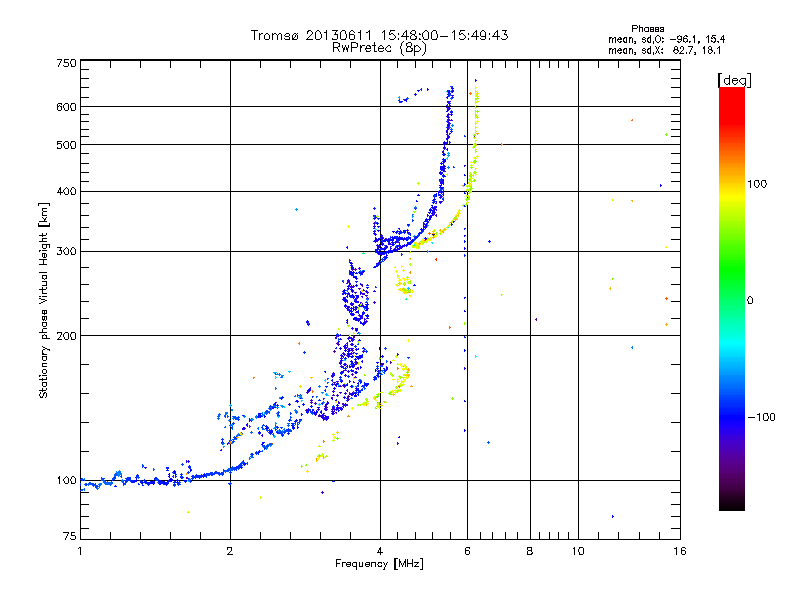Click the colorbar tick label '0'
Image resolution: width=800 pixels, height=600 pixels.
pos(750,301)
